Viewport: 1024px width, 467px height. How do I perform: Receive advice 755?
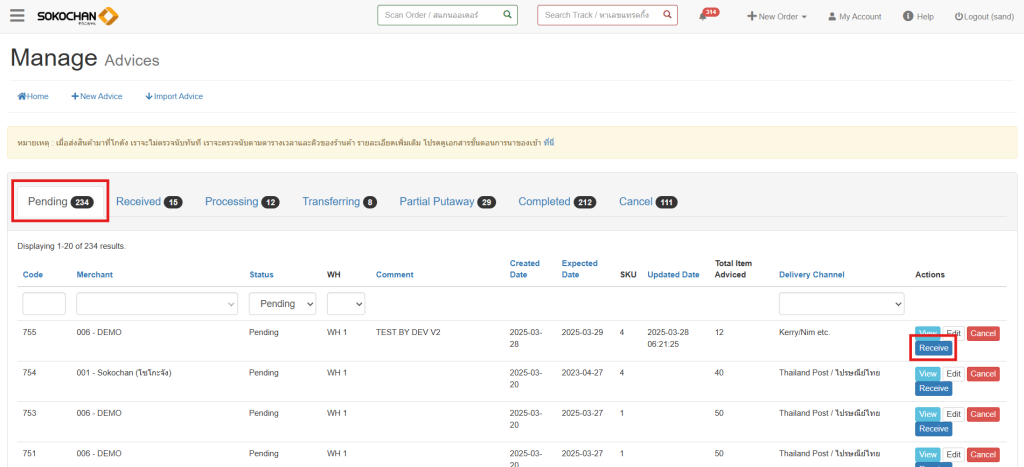coord(933,348)
